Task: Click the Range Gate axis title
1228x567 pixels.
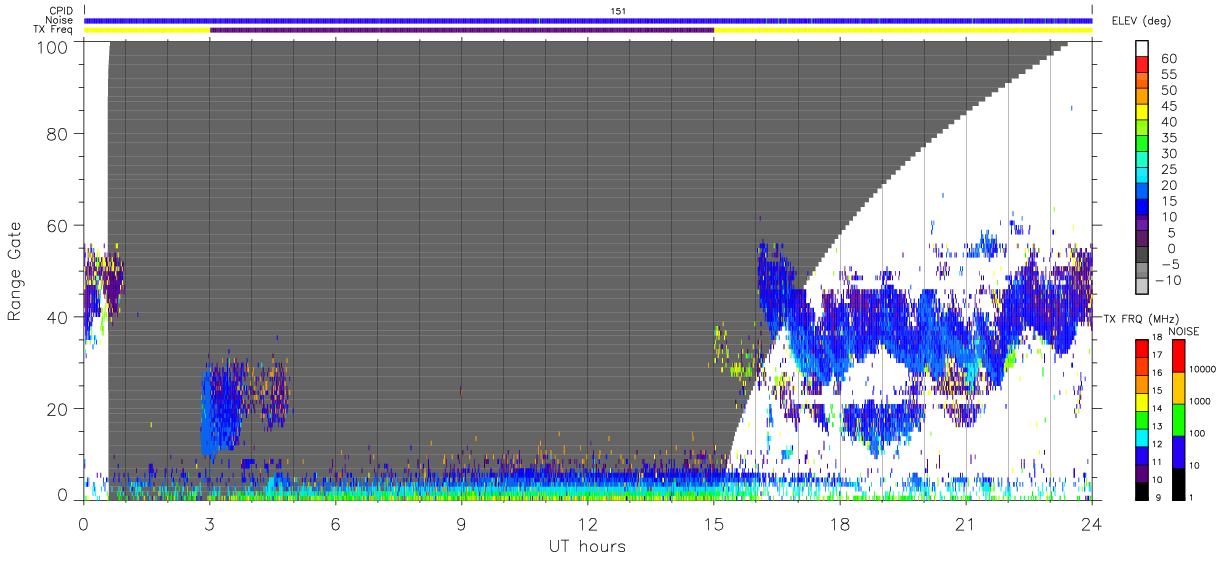Action: click(16, 272)
